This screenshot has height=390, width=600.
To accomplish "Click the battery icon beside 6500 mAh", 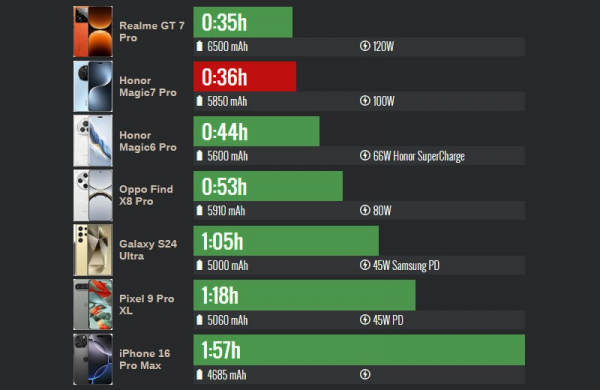I will 199,46.
